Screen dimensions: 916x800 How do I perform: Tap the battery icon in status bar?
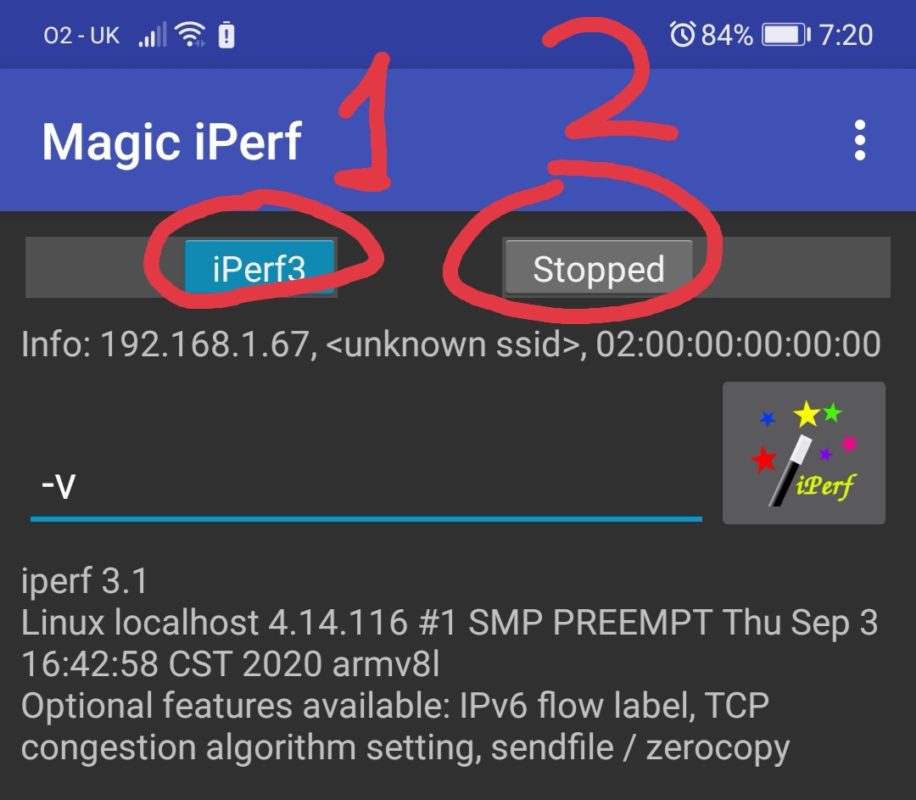click(786, 35)
